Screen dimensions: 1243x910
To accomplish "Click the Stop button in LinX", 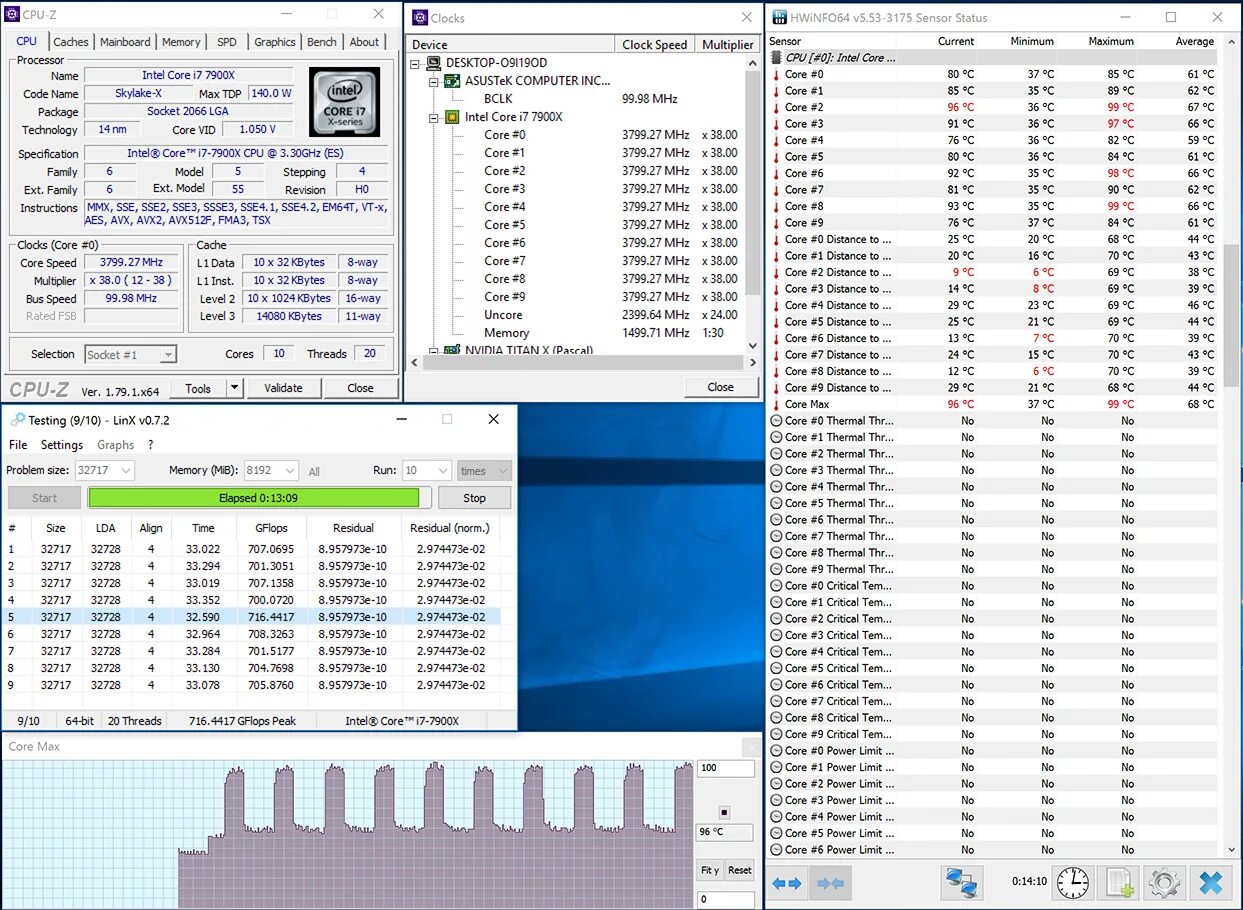I will 474,498.
